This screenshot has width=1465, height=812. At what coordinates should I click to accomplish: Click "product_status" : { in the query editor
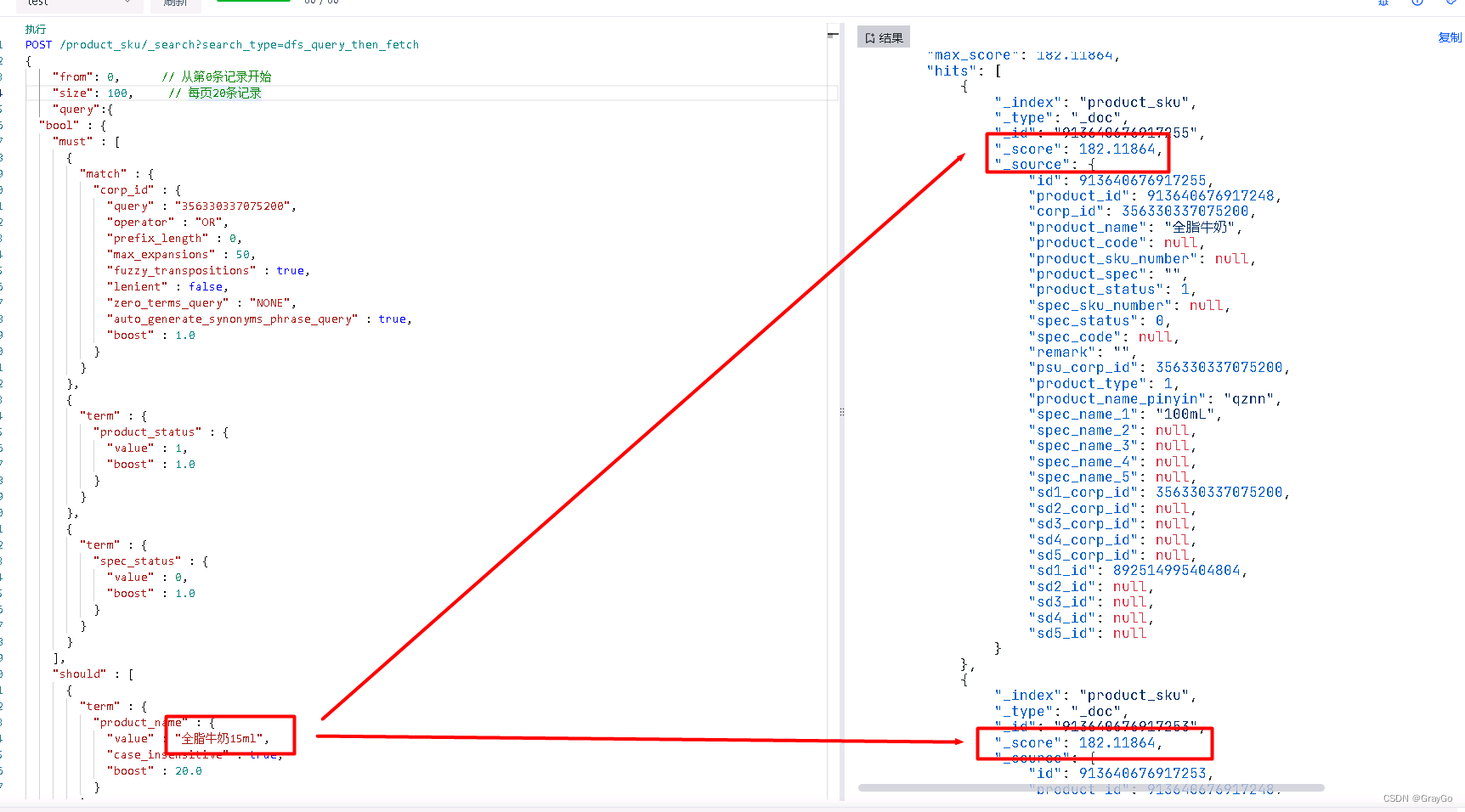click(x=161, y=431)
